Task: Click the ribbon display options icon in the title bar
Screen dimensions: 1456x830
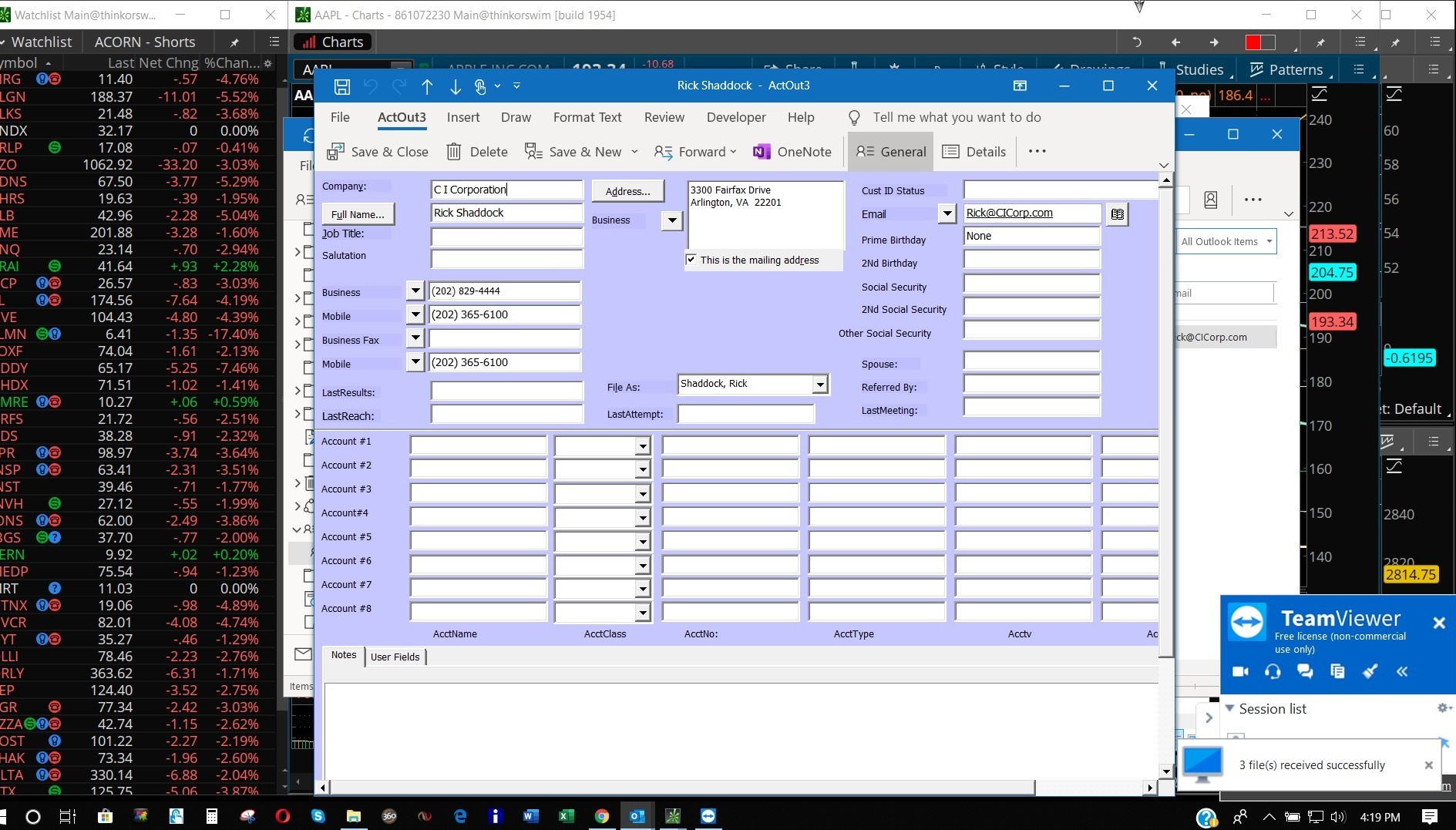Action: pos(1020,86)
